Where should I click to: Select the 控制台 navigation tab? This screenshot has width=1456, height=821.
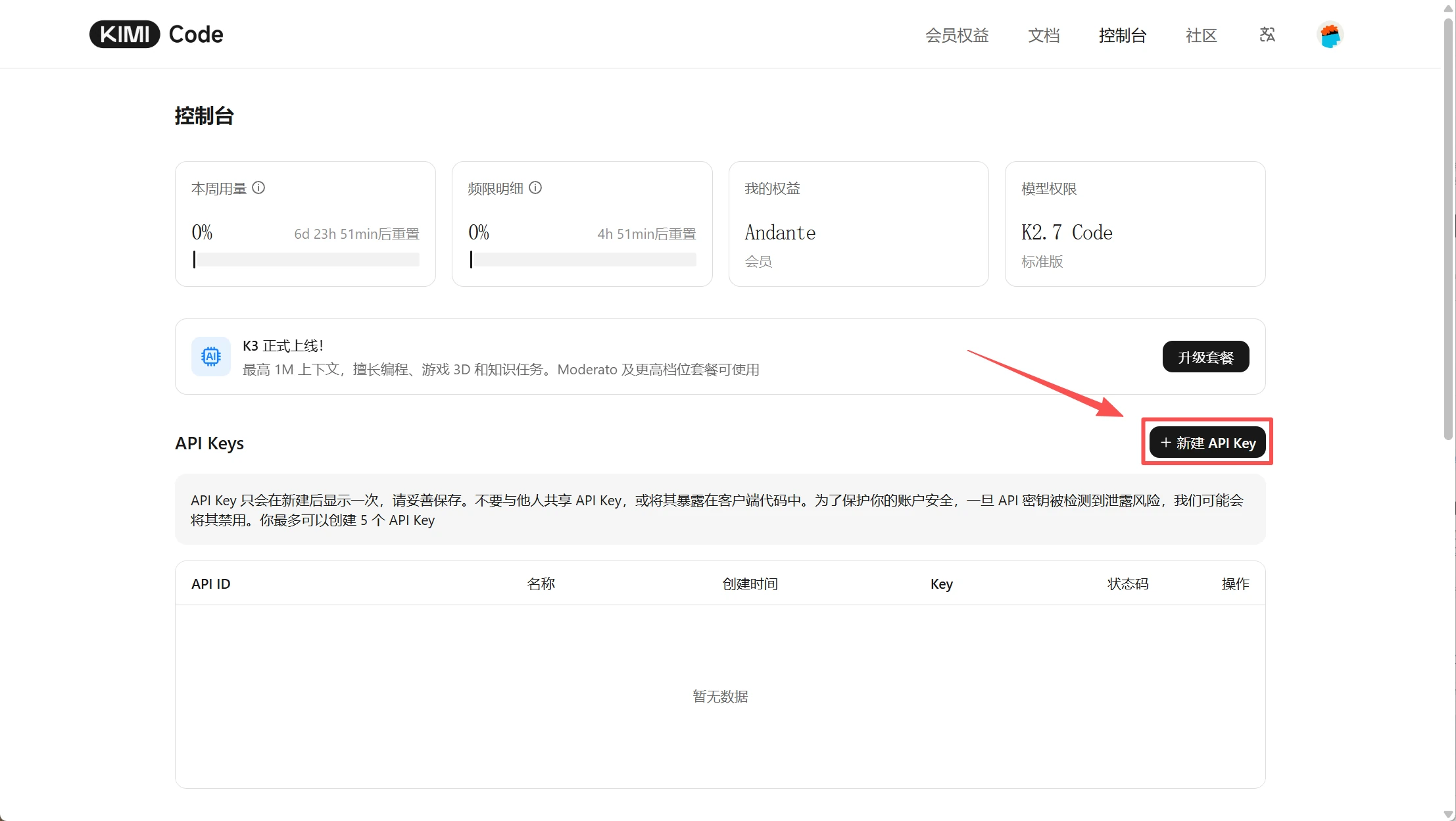click(1122, 36)
